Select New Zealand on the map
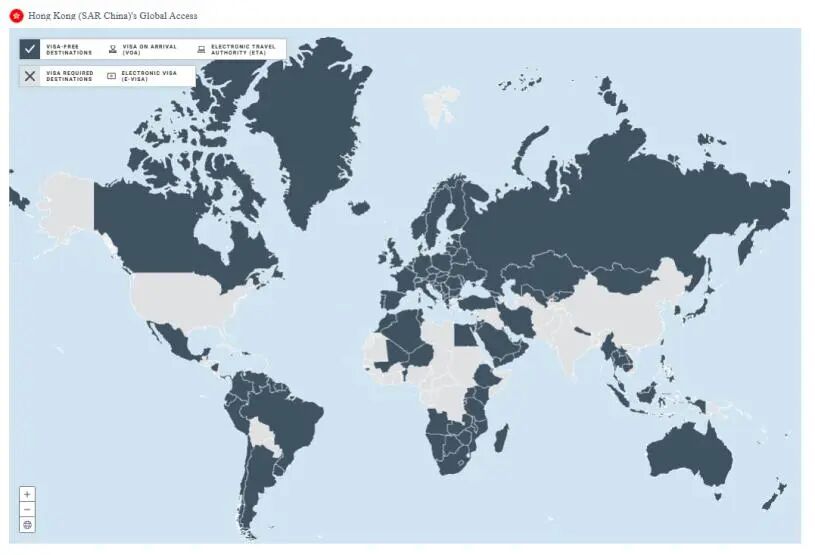 (x=774, y=496)
